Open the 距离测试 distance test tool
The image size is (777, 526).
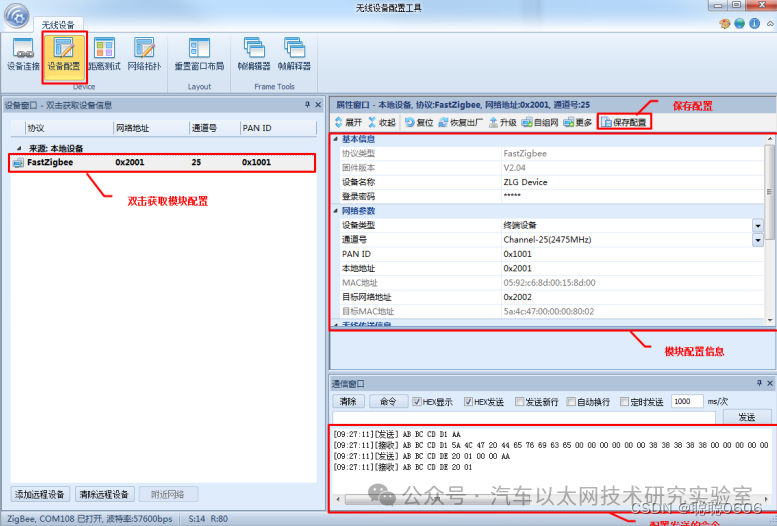click(x=104, y=54)
